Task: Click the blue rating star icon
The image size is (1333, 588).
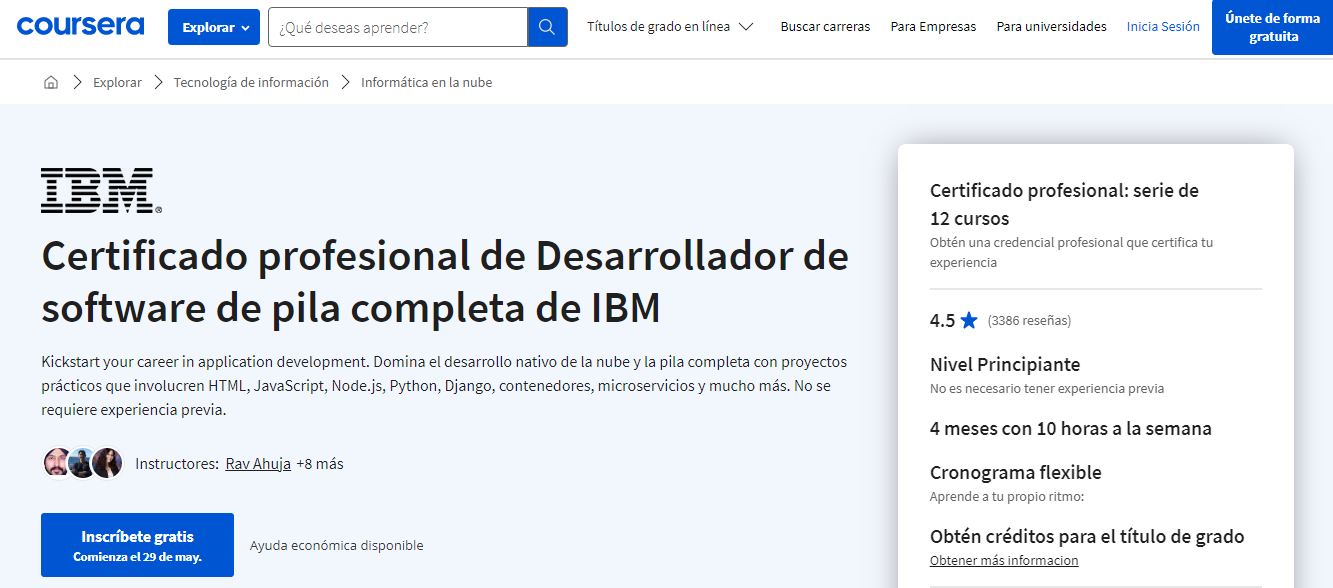Action: pyautogui.click(x=968, y=320)
